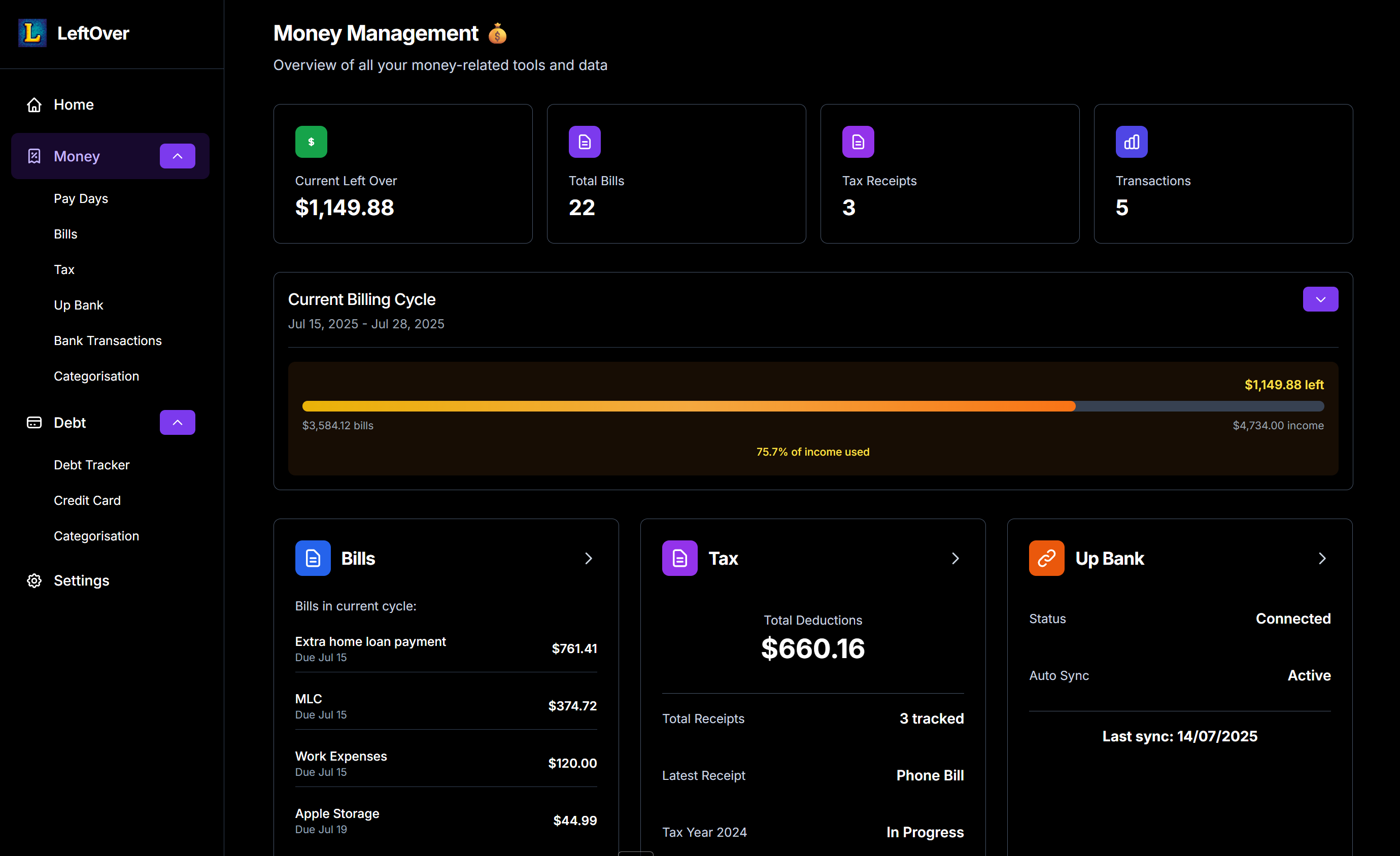Select Bank Transactions in the sidebar
The image size is (1400, 856).
coord(108,340)
